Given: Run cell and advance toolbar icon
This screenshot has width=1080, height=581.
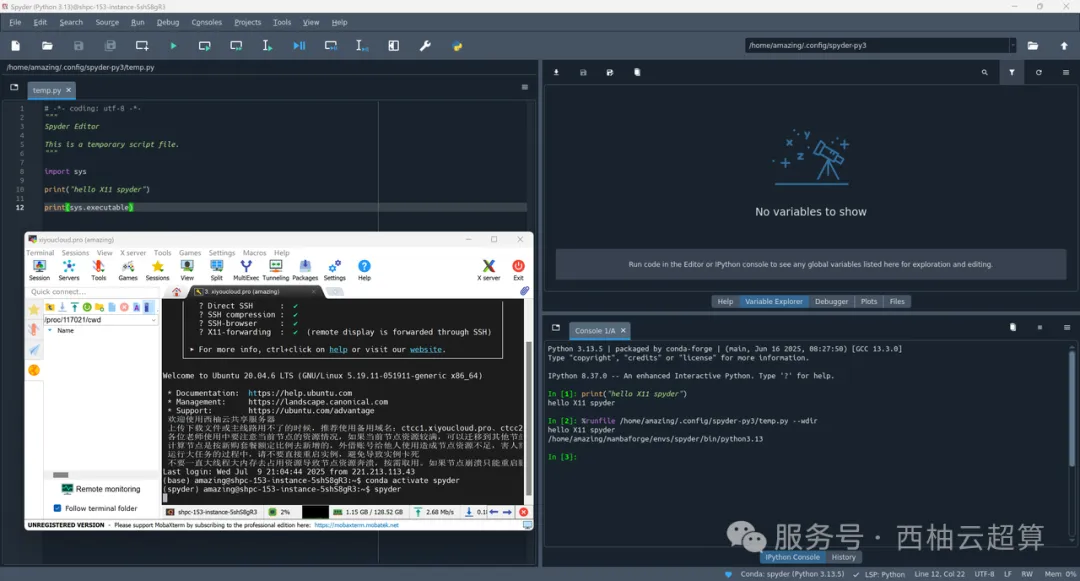Looking at the screenshot, I should [236, 45].
